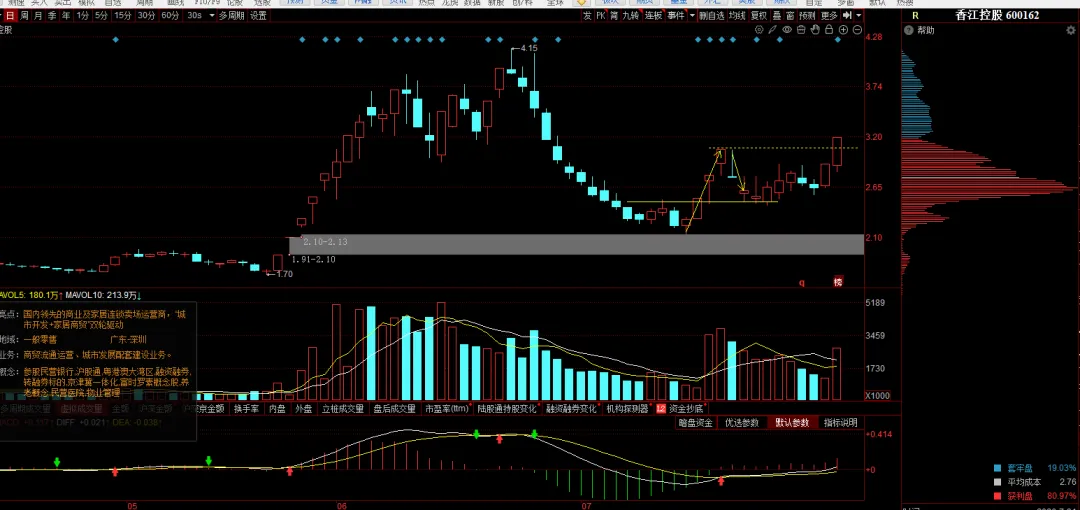
Task: Click 暗盘资金 button
Action: tap(695, 422)
